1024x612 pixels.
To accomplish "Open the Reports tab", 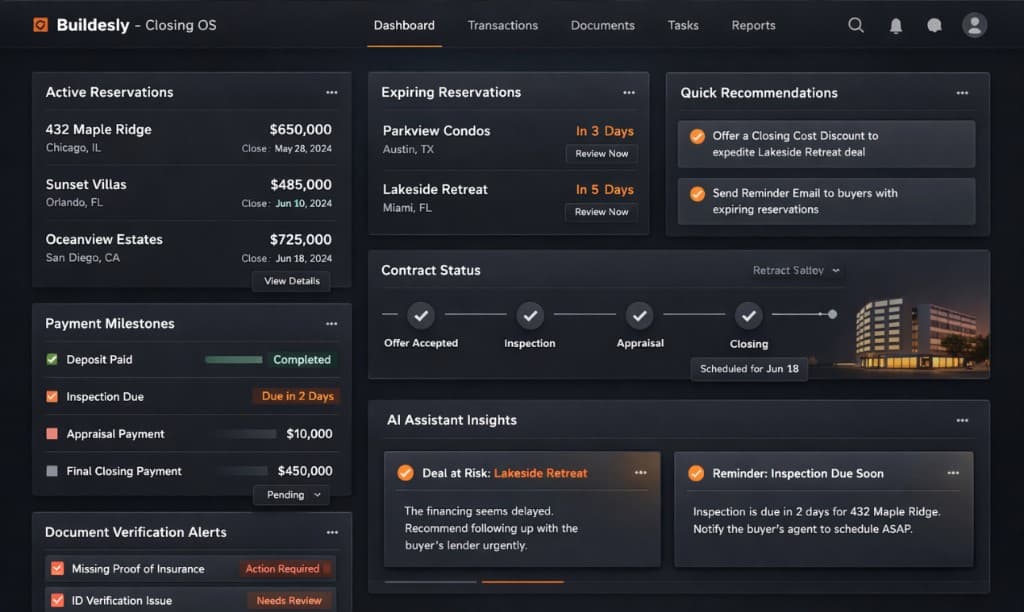I will pyautogui.click(x=753, y=25).
